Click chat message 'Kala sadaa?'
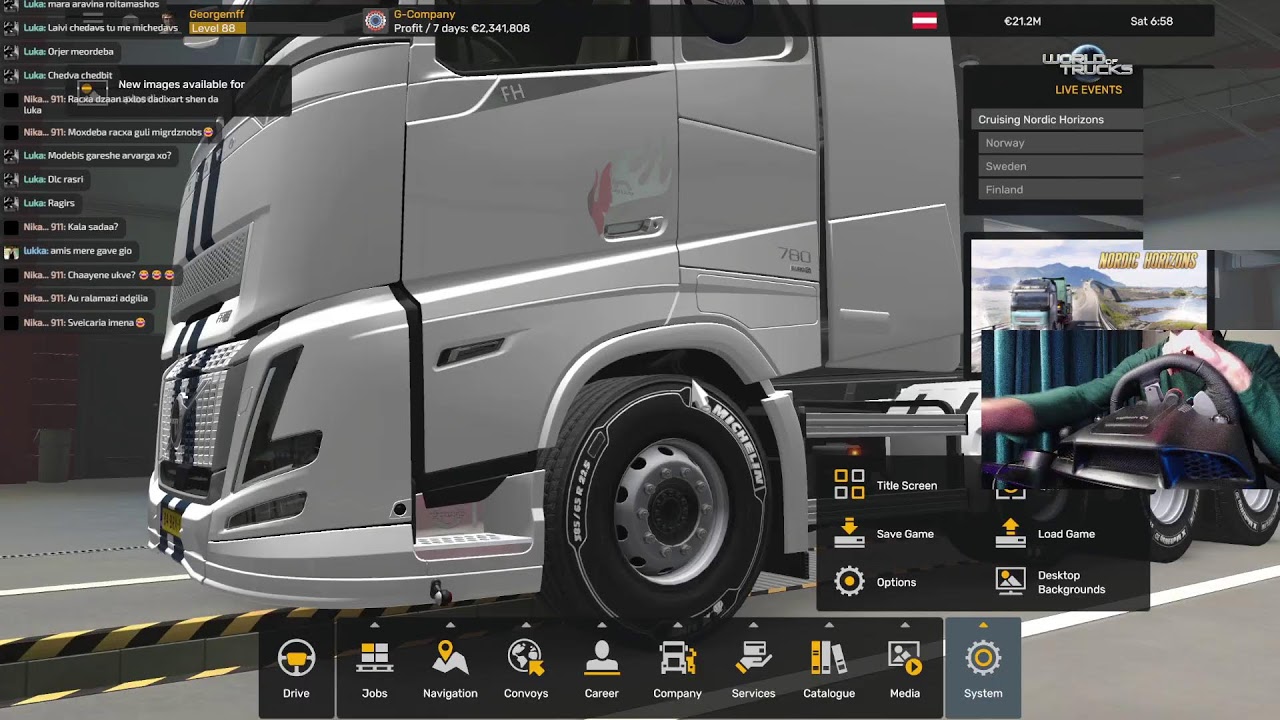 [x=93, y=227]
